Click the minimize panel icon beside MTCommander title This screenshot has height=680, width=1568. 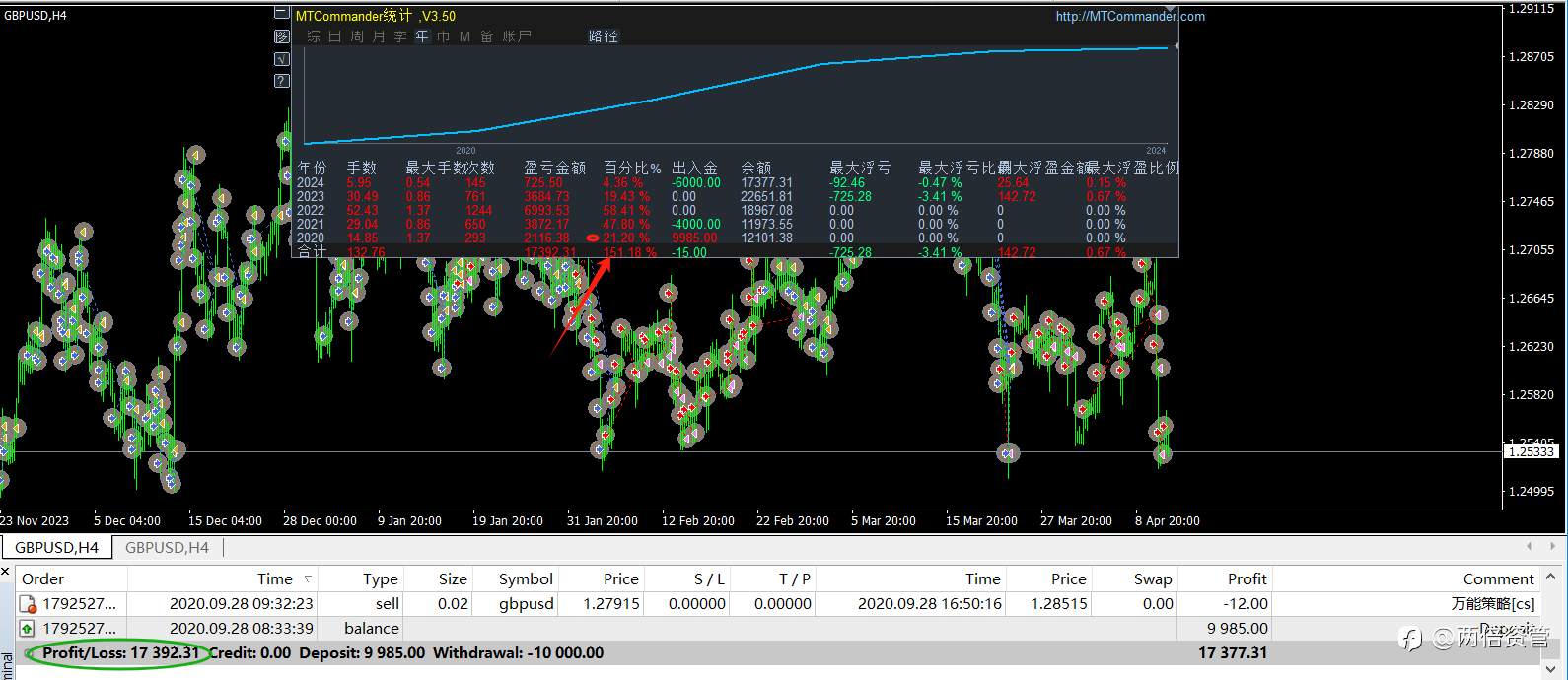point(282,14)
